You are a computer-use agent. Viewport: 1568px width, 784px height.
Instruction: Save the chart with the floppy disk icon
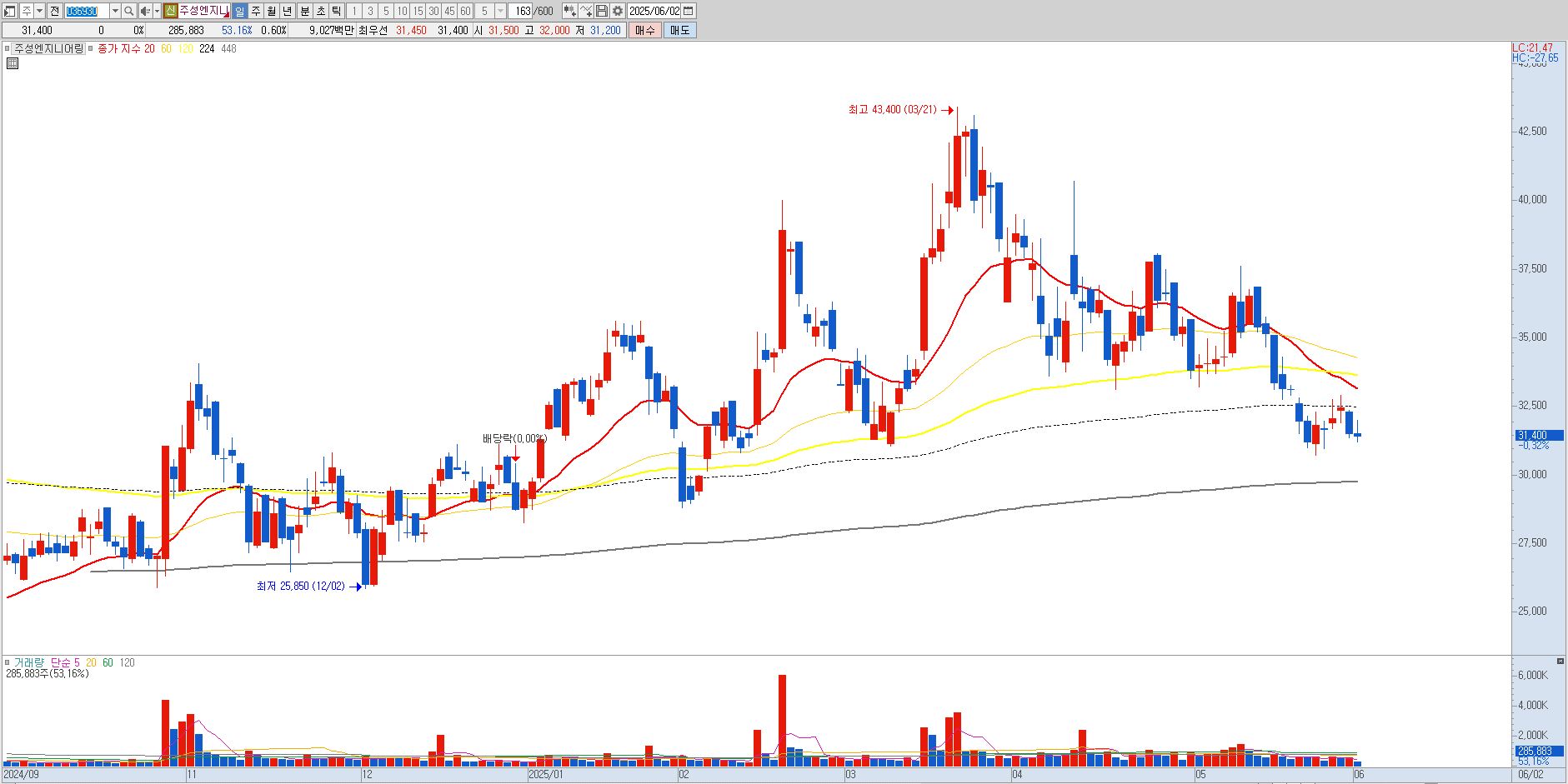click(x=602, y=11)
